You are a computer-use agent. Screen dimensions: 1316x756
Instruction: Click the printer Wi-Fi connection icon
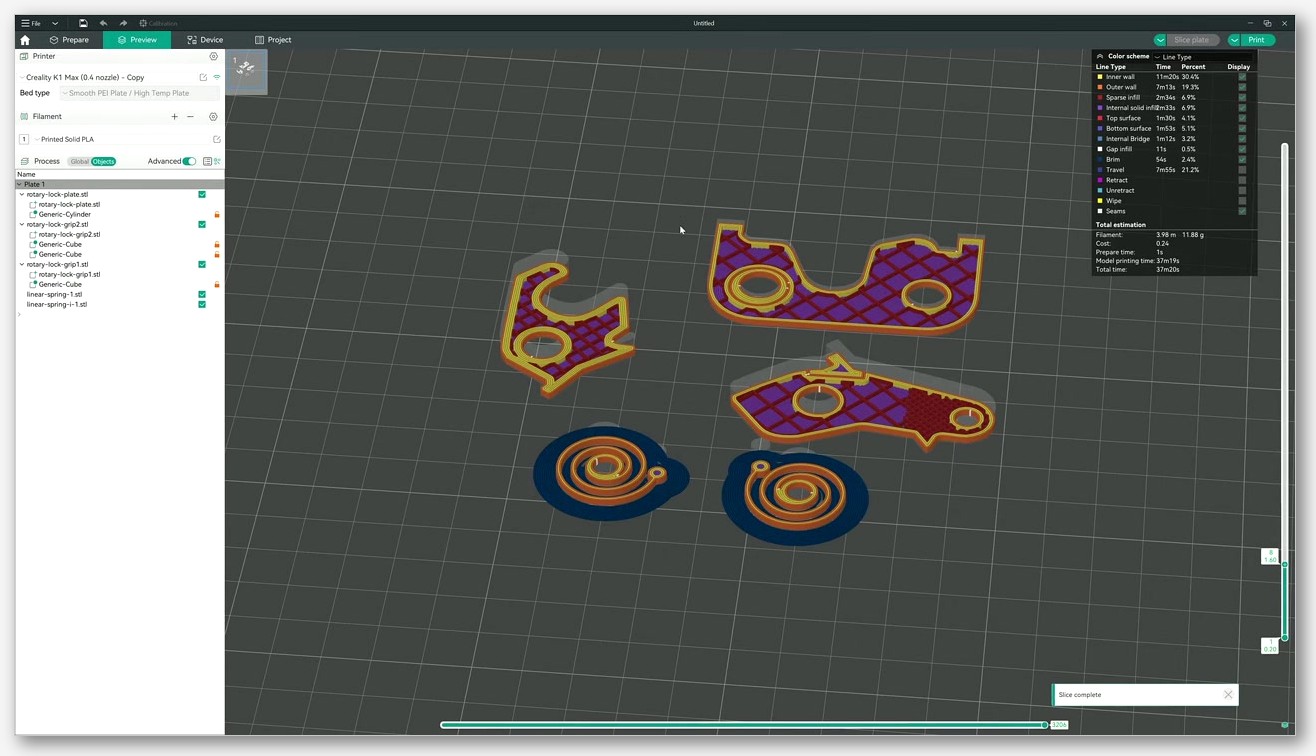pyautogui.click(x=216, y=77)
